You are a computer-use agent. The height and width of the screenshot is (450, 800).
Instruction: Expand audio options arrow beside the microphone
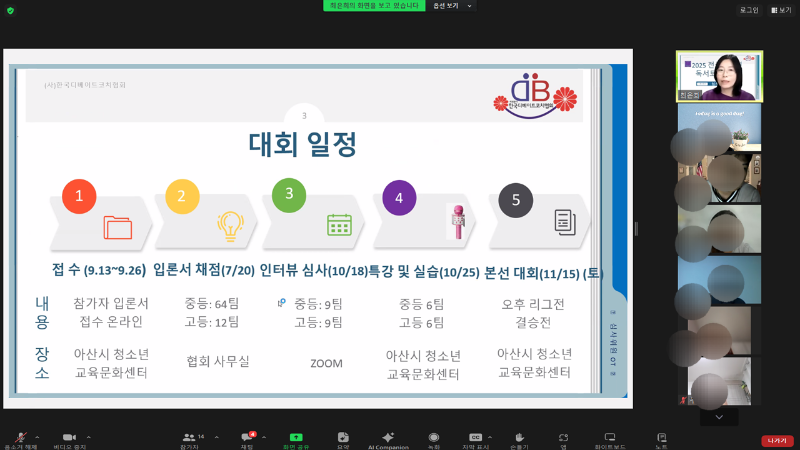[38, 437]
